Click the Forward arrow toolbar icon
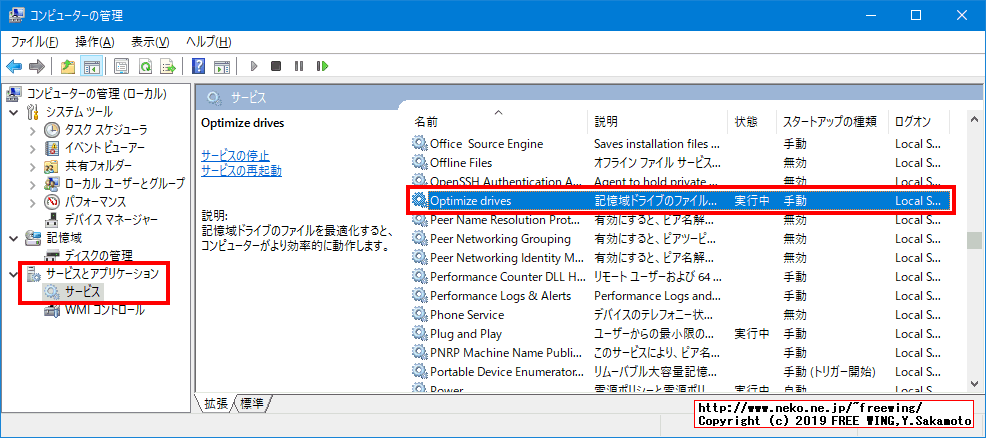This screenshot has width=986, height=438. [36, 66]
